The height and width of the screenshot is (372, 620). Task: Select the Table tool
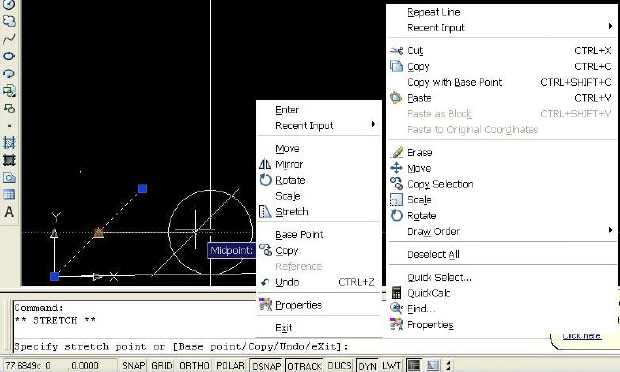[9, 194]
